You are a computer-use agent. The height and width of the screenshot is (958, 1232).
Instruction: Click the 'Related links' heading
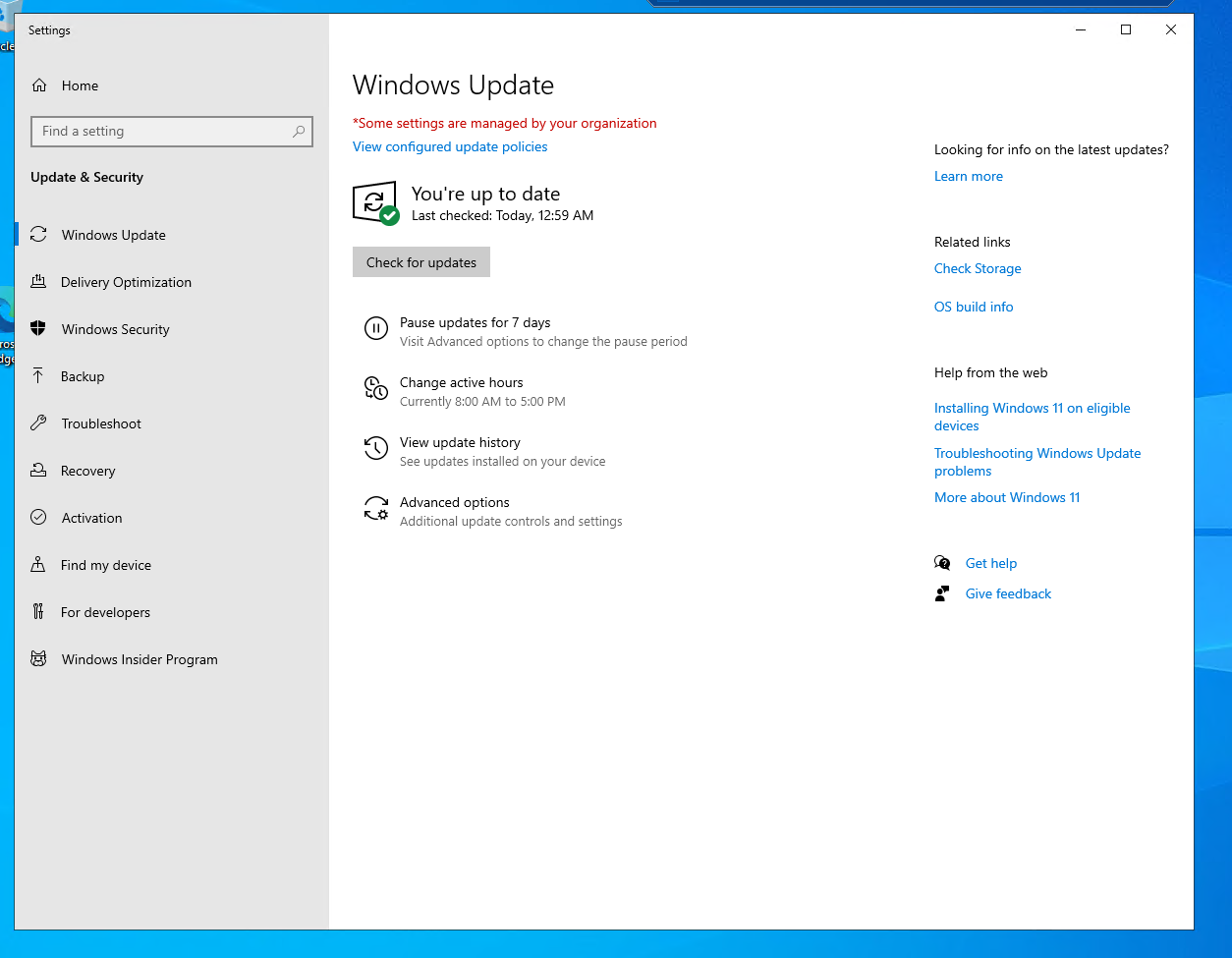pos(972,242)
